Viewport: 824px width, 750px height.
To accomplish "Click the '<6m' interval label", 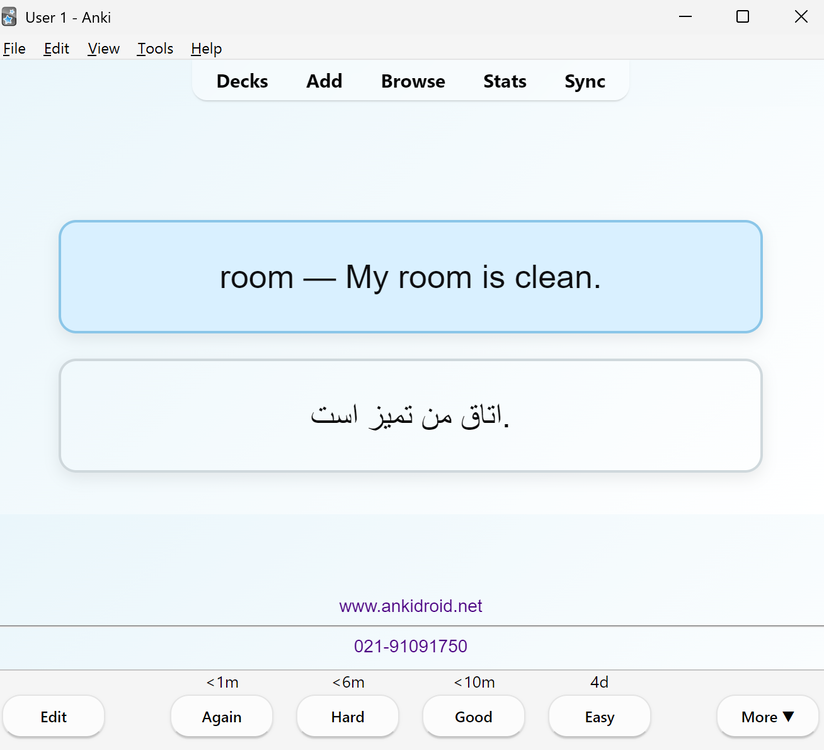I will 348,682.
